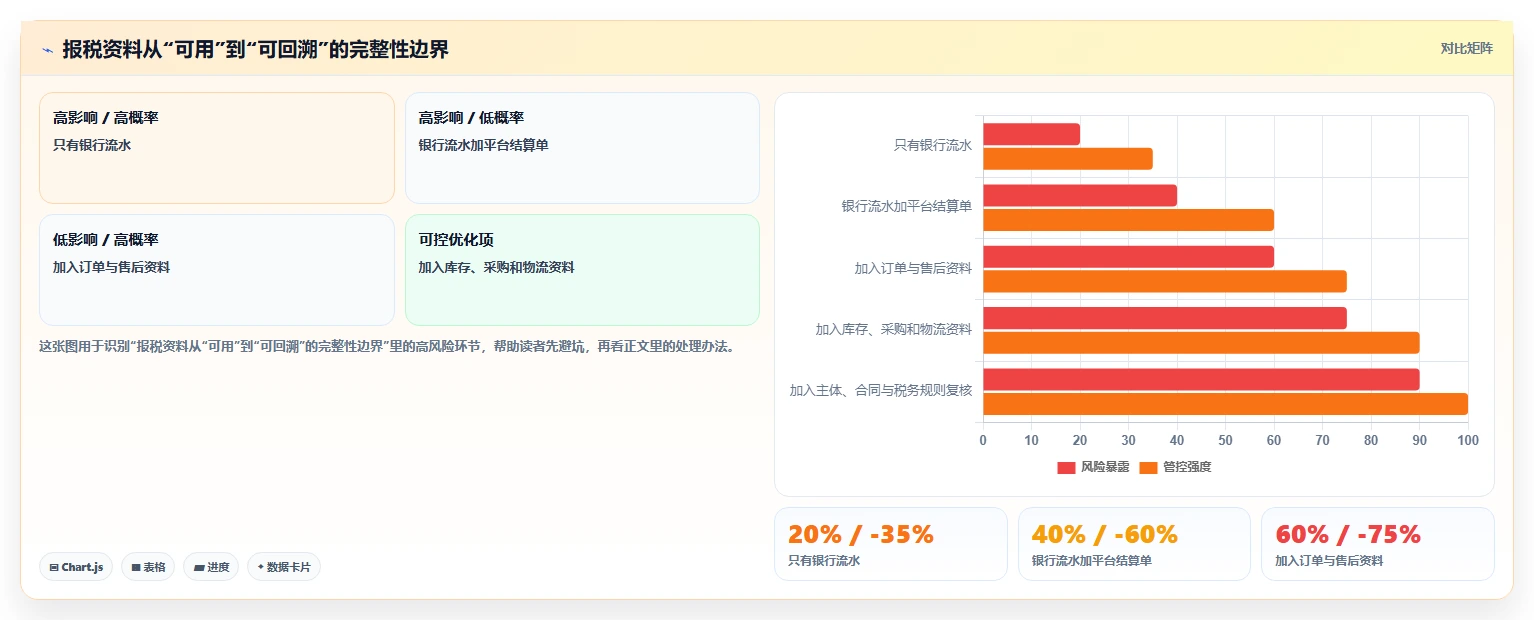1534x620 pixels.
Task: Click the red bar for 加入主体、合同与税务规则复核
Action: (1201, 379)
